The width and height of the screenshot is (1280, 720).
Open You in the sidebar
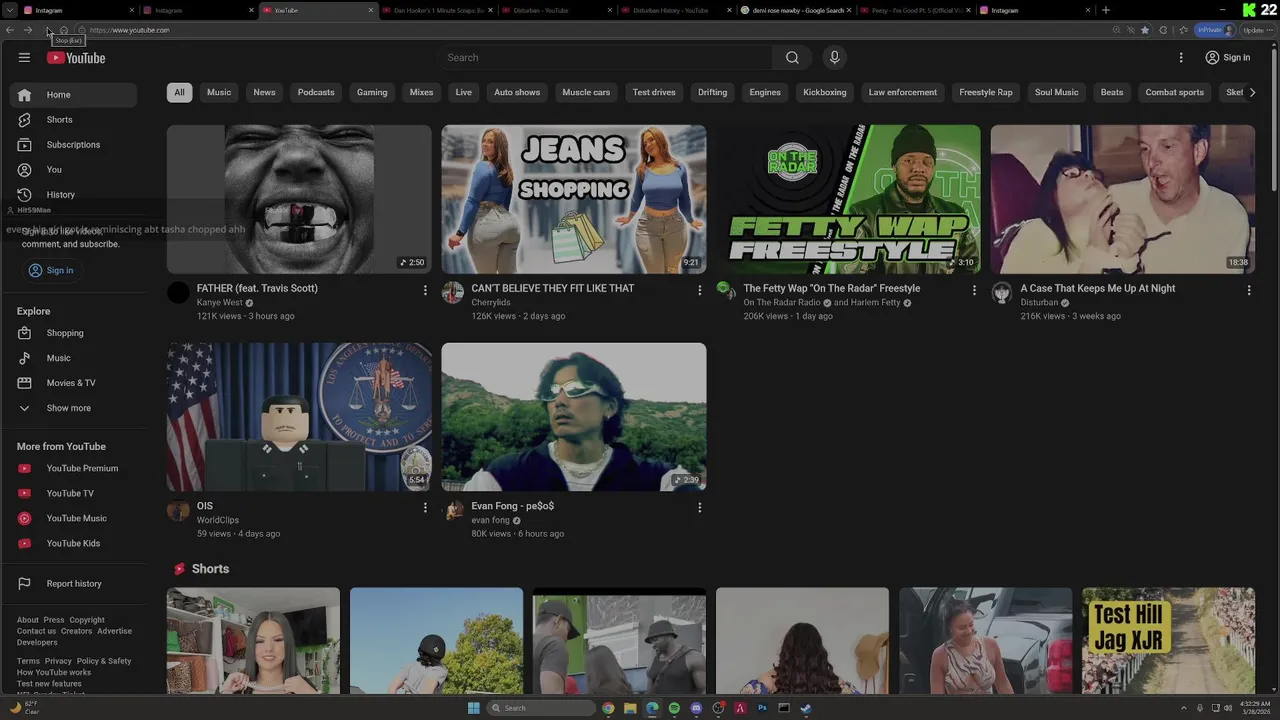[x=73, y=170]
